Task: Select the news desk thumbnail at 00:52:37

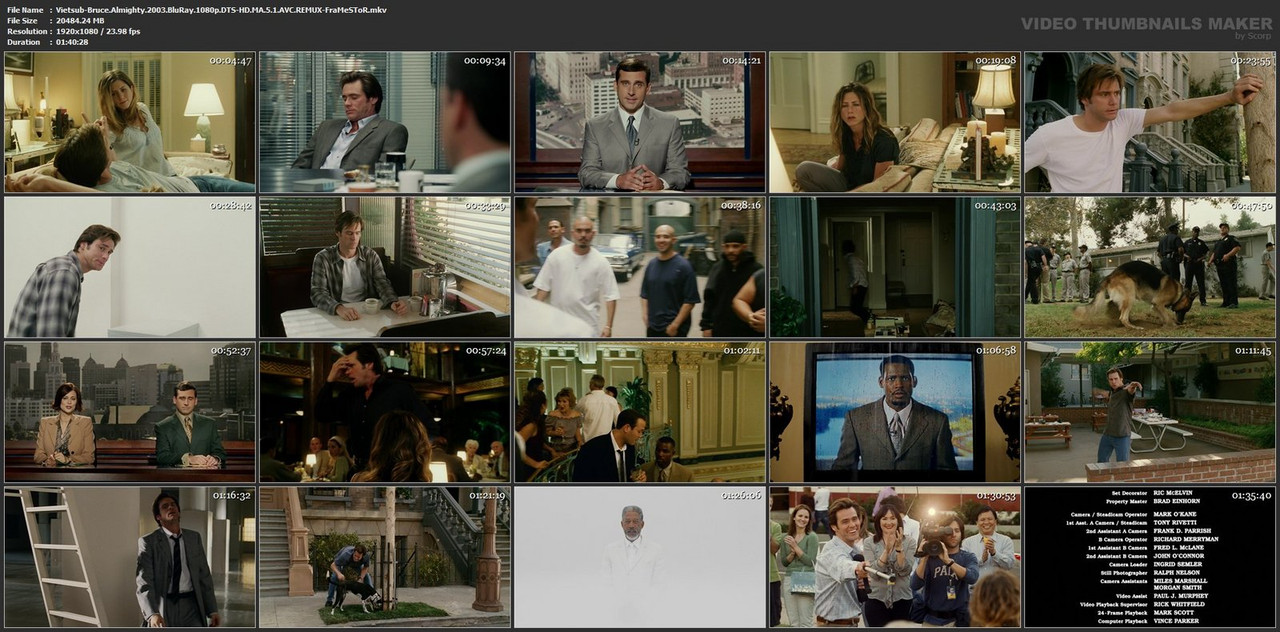Action: coord(130,412)
